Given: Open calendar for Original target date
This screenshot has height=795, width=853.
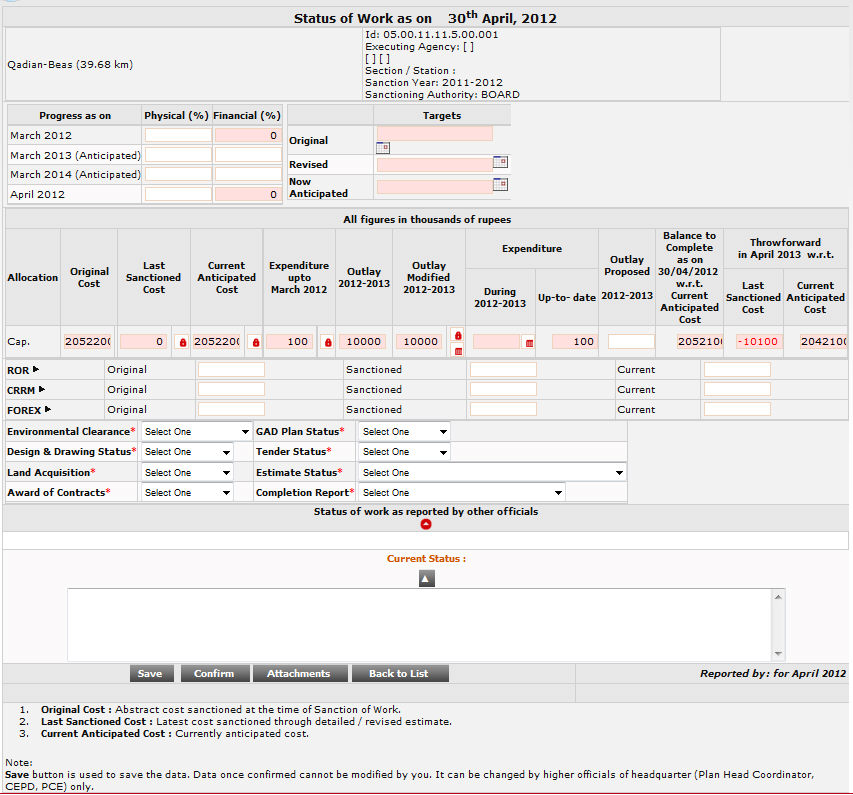Looking at the screenshot, I should [x=382, y=148].
